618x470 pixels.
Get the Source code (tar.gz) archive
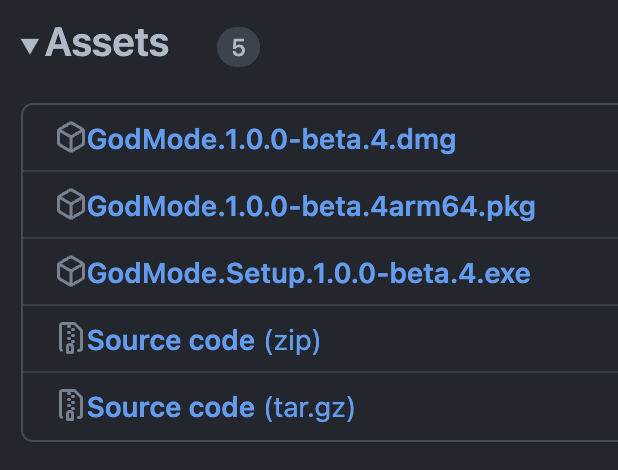click(221, 408)
